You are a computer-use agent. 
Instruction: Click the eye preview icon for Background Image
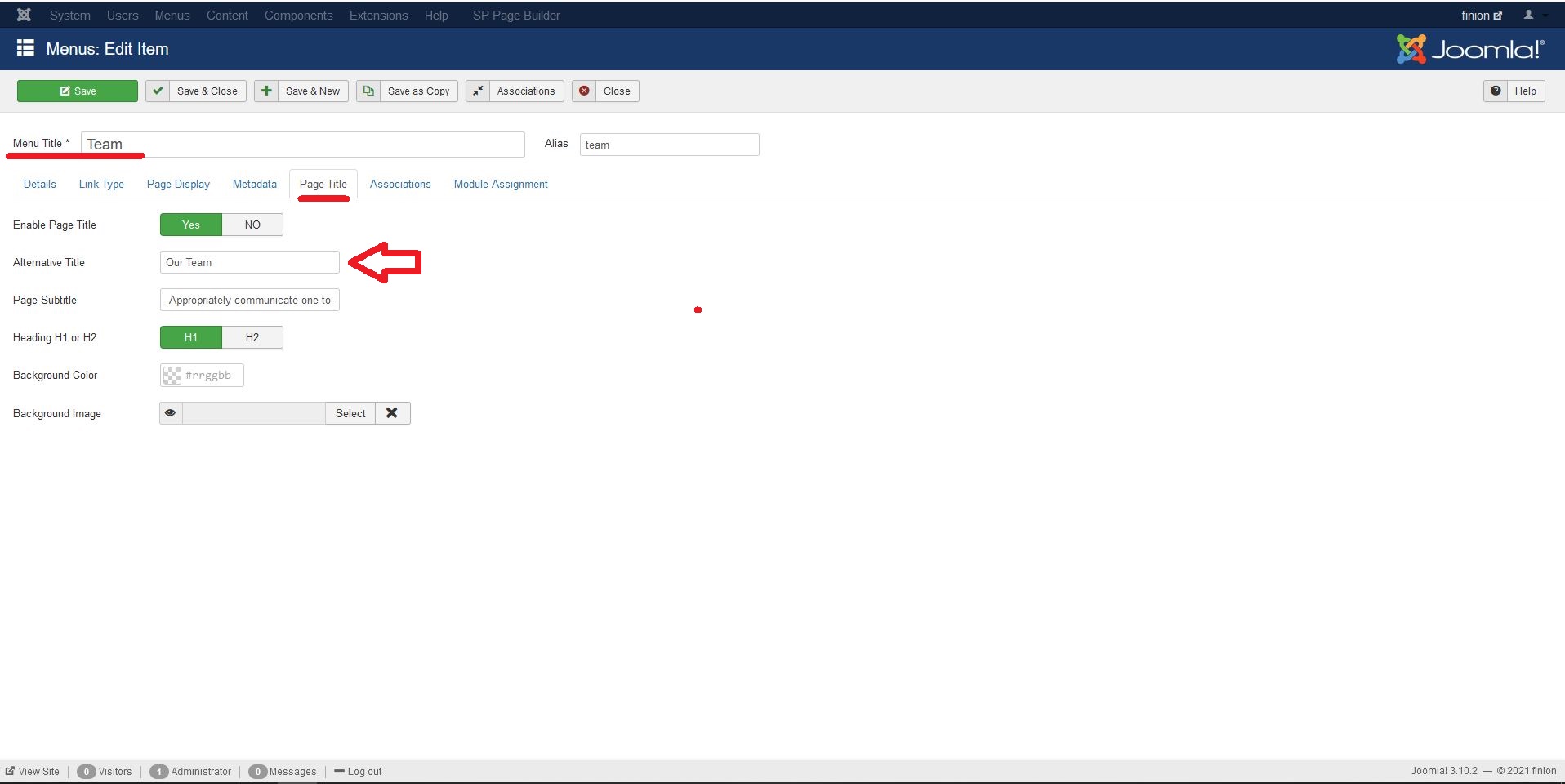pos(171,413)
